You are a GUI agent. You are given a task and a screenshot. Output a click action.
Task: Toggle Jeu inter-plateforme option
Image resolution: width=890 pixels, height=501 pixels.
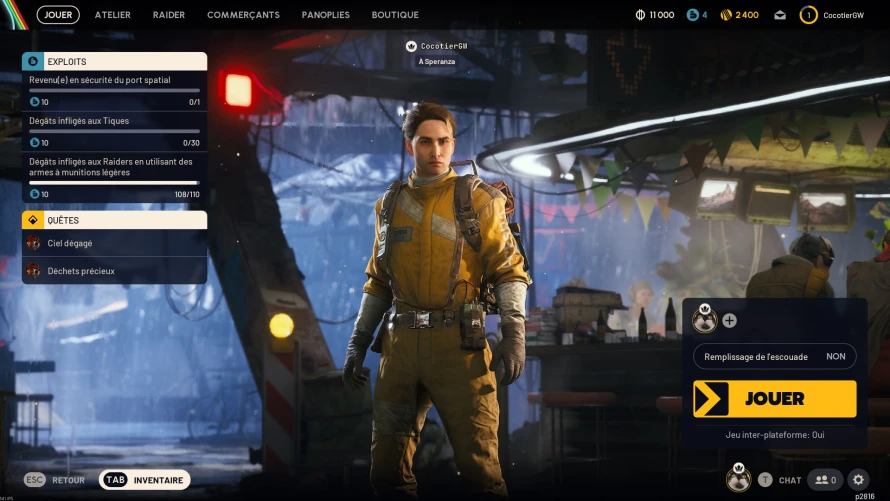(x=774, y=435)
